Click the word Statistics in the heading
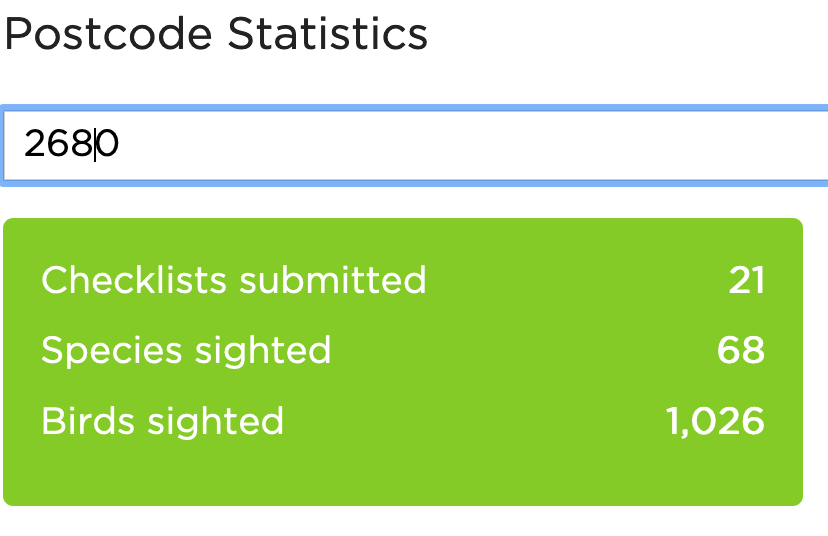828x536 pixels. 327,36
